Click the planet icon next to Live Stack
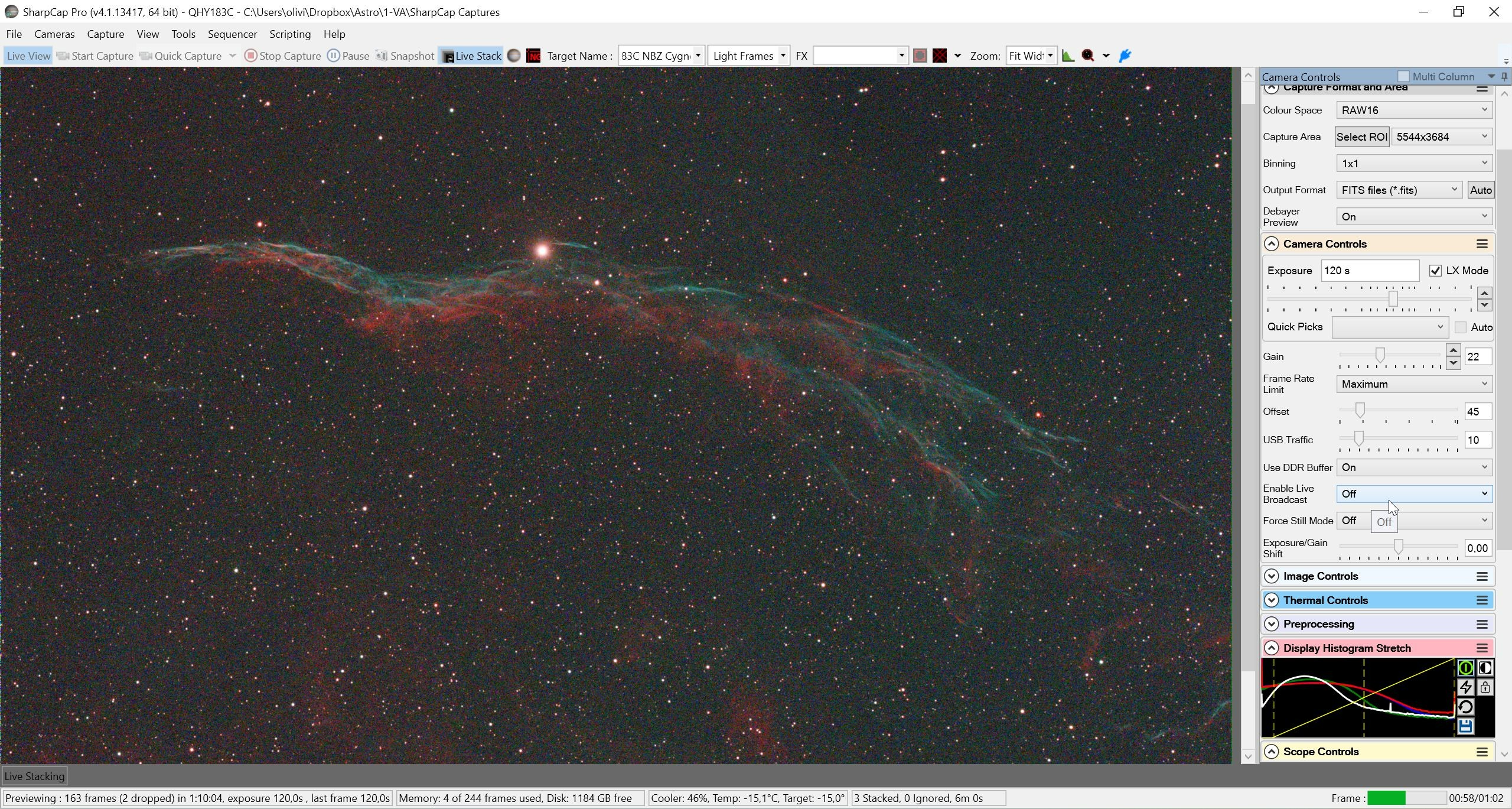Screen dimensions: 1512x809 514,56
